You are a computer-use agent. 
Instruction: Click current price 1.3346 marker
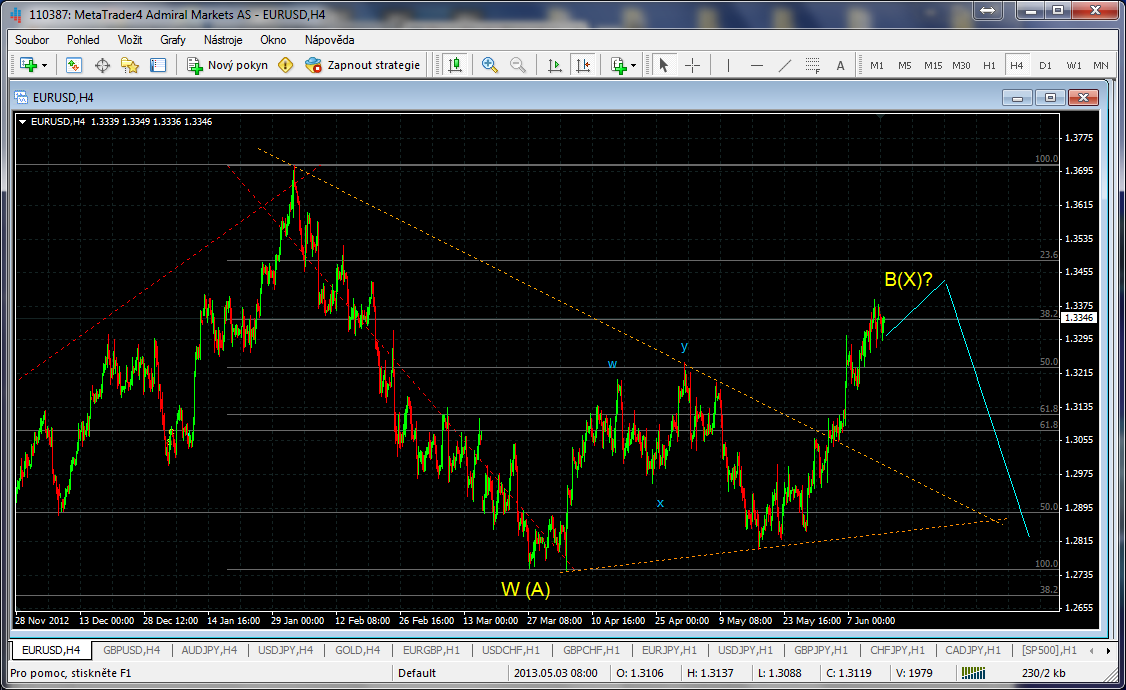pyautogui.click(x=1079, y=317)
